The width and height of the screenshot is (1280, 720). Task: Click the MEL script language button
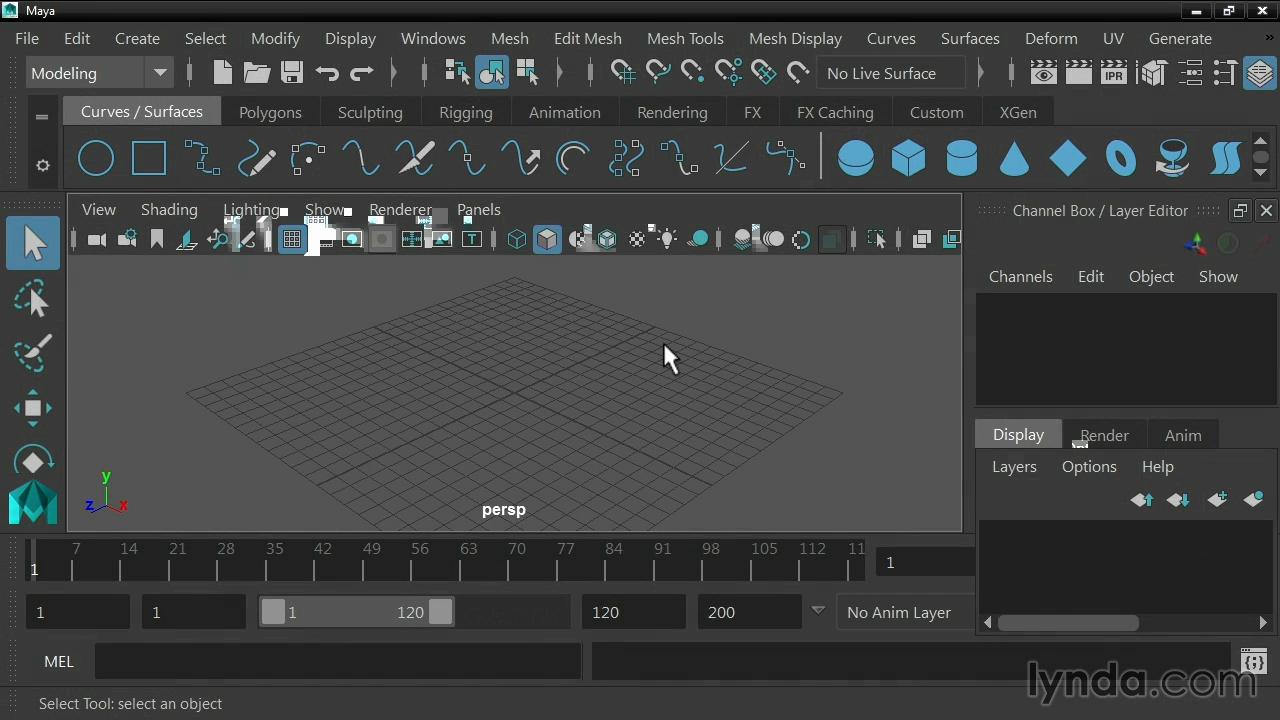coord(59,661)
